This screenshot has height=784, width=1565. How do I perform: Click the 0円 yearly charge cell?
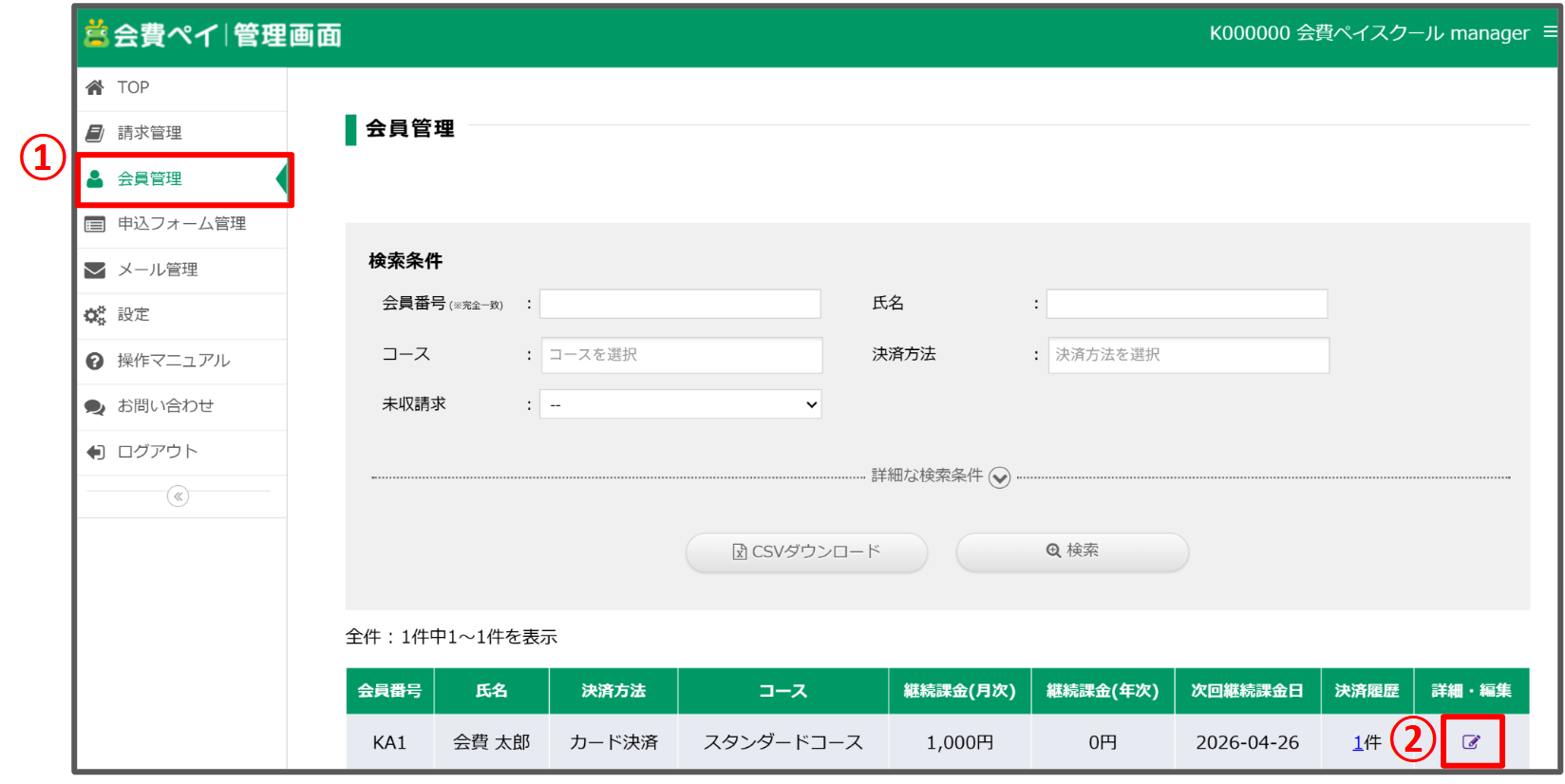click(x=1103, y=743)
